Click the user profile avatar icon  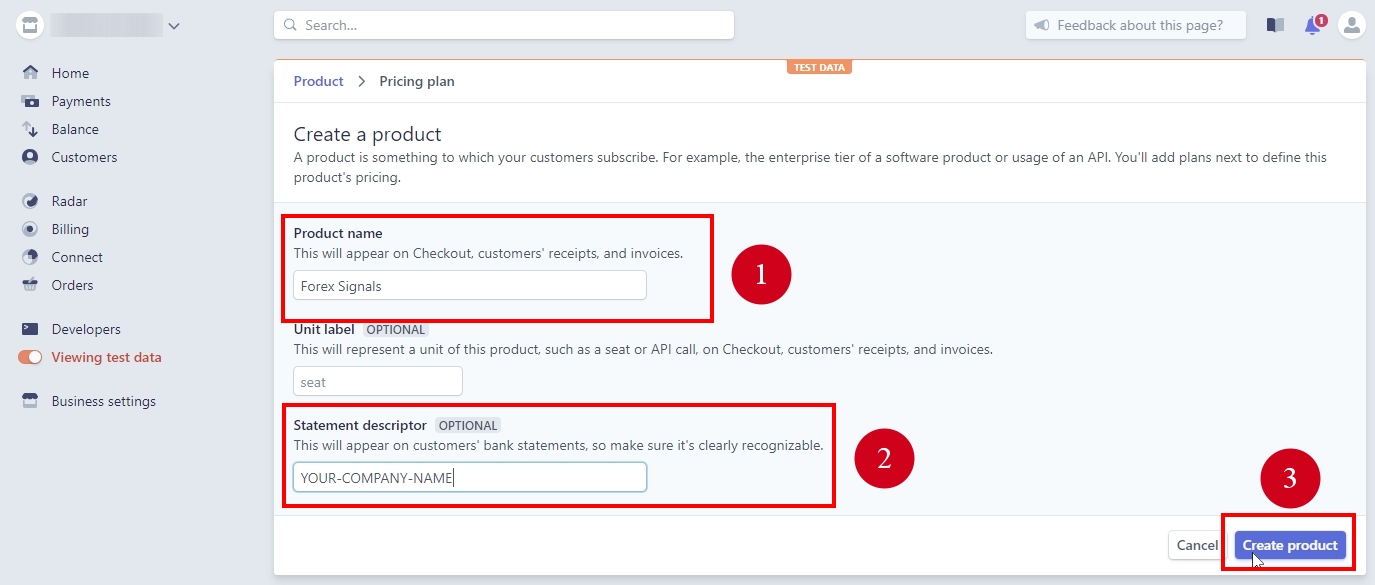(1351, 25)
